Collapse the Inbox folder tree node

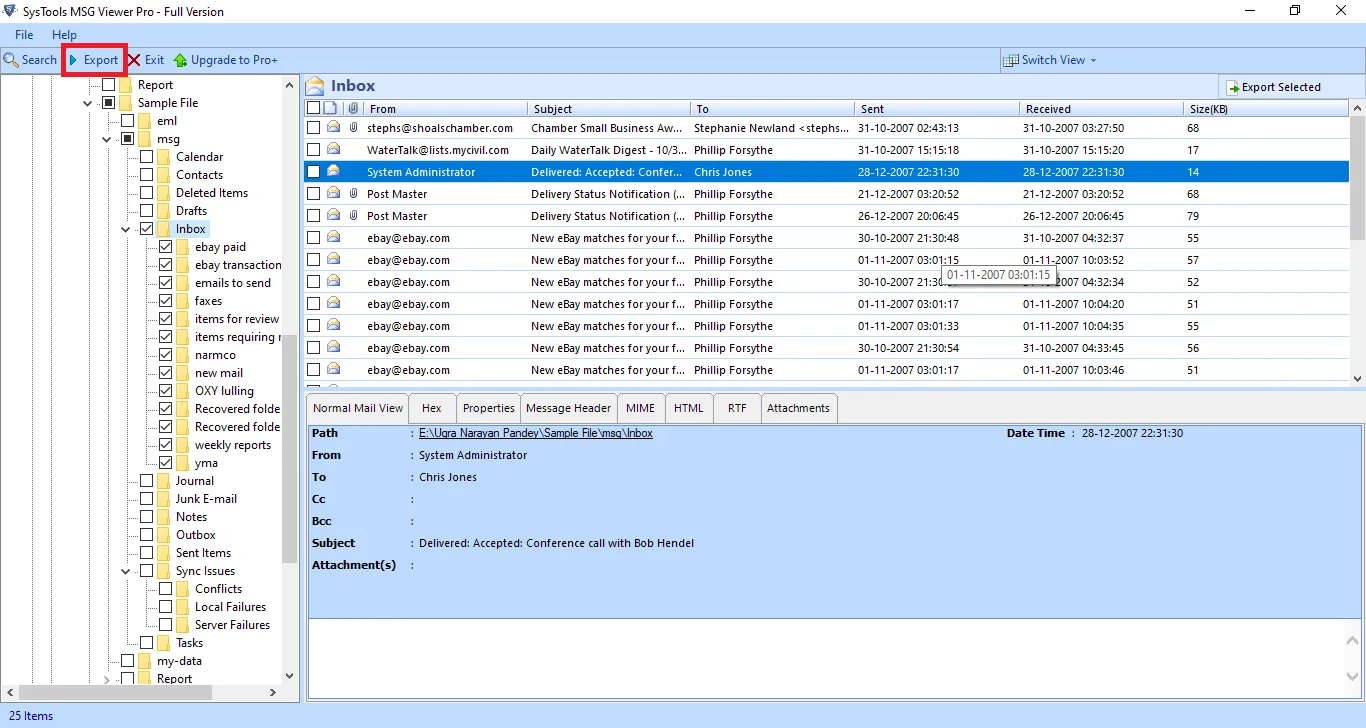point(127,229)
